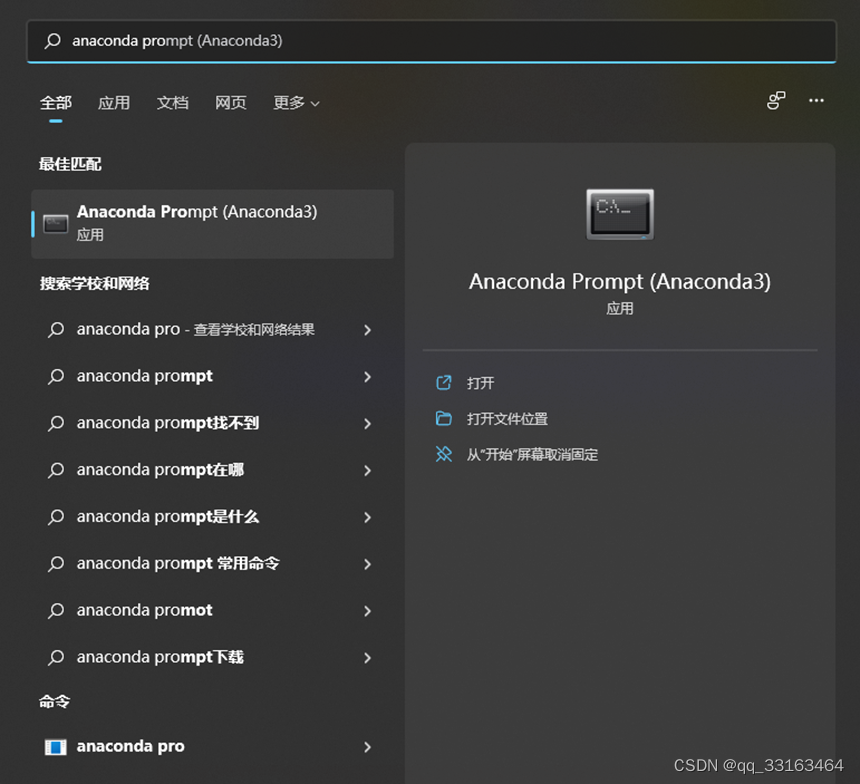Expand the 'anaconda prompt下载' chevron
The width and height of the screenshot is (860, 784).
(x=367, y=658)
